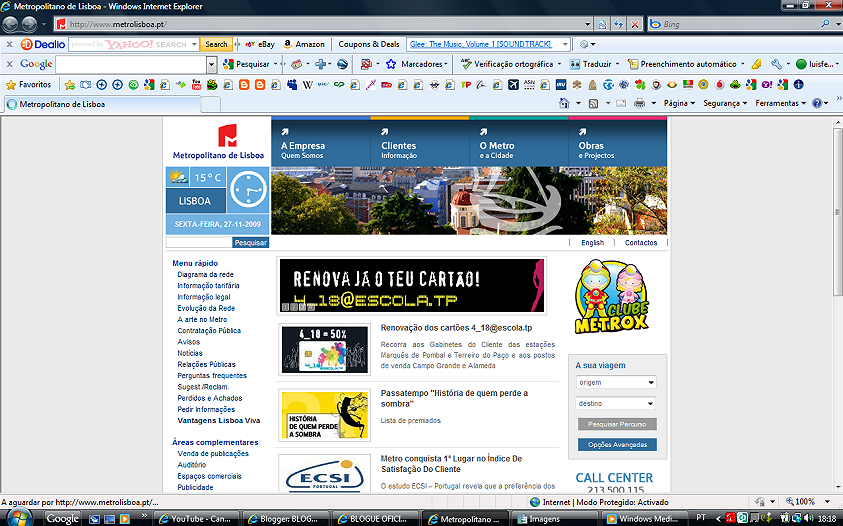Image resolution: width=843 pixels, height=526 pixels.
Task: Click the RSS feeds icon
Action: (x=594, y=103)
